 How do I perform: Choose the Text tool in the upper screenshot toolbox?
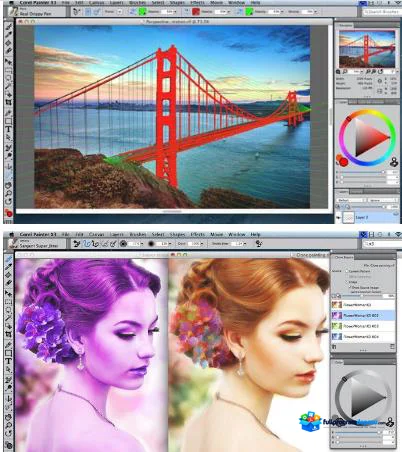[9, 129]
